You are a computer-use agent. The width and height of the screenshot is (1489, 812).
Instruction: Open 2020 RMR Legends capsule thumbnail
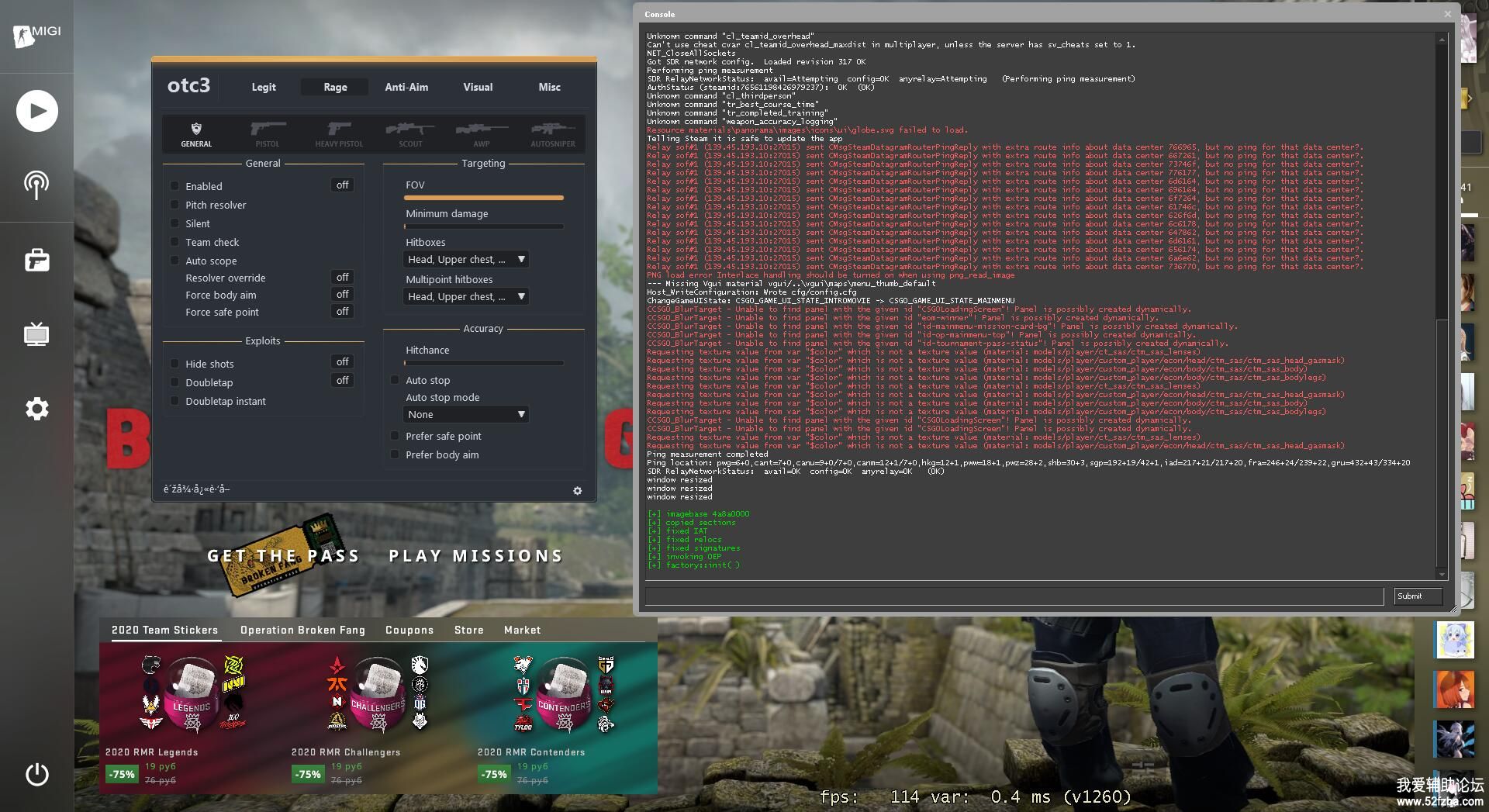pos(192,694)
